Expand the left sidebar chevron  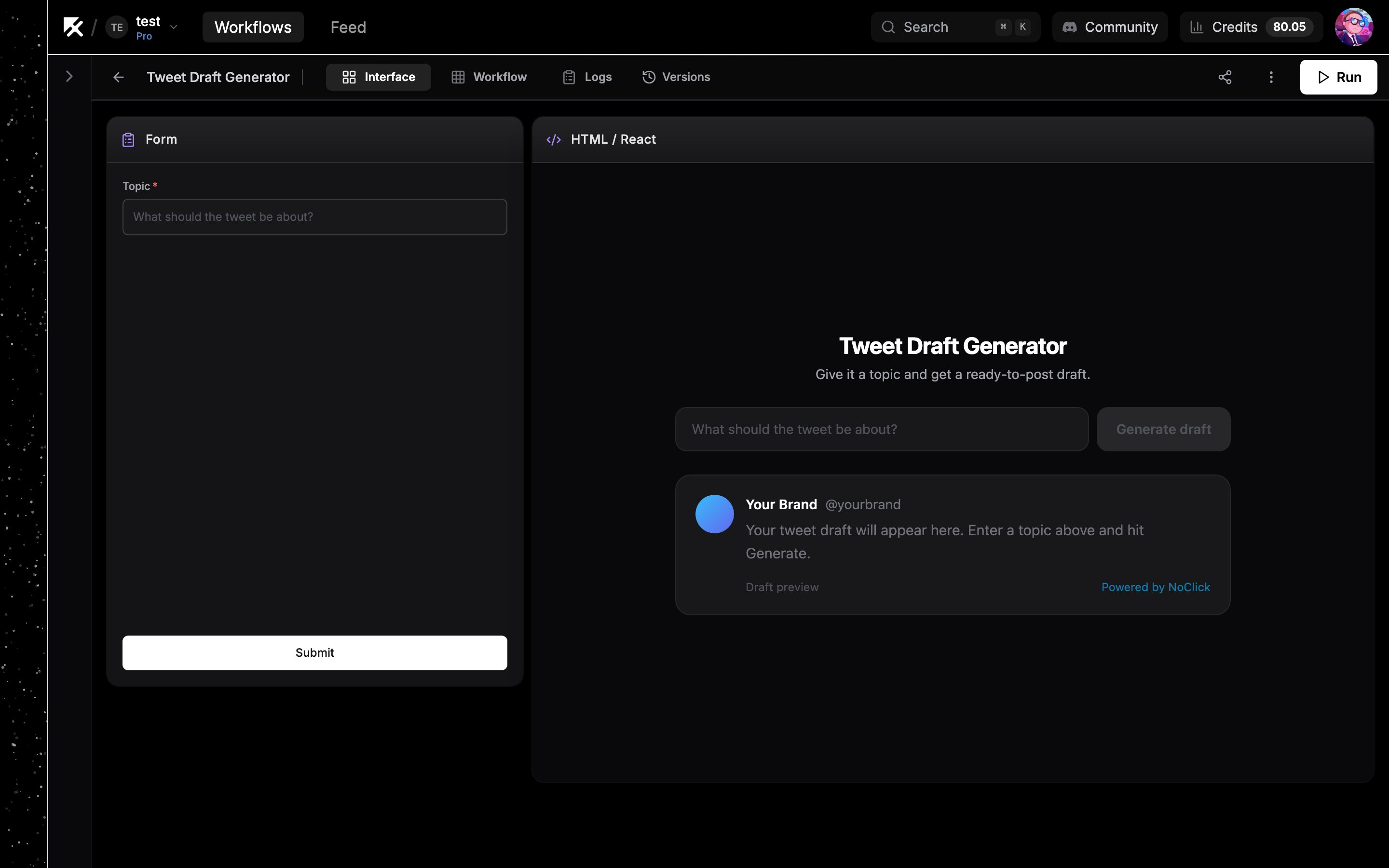pyautogui.click(x=69, y=76)
